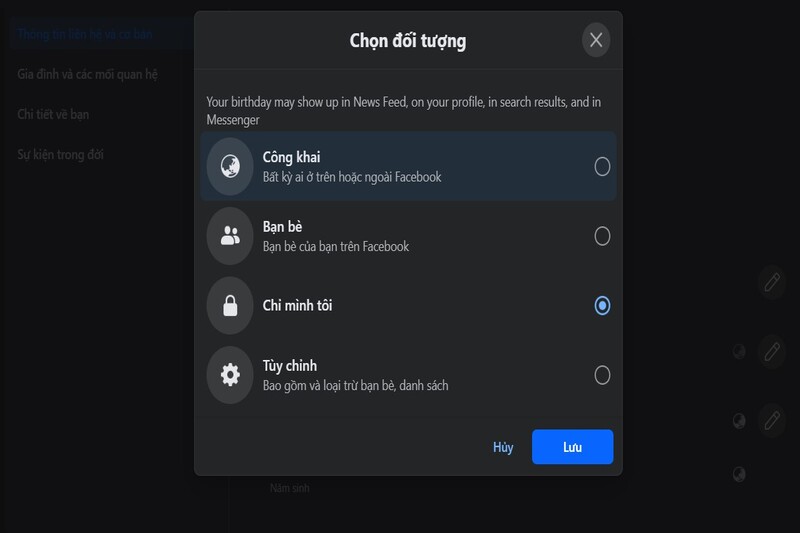This screenshot has height=533, width=800.
Task: Open Gia đình và các mối quan hệ
Action: (x=87, y=74)
